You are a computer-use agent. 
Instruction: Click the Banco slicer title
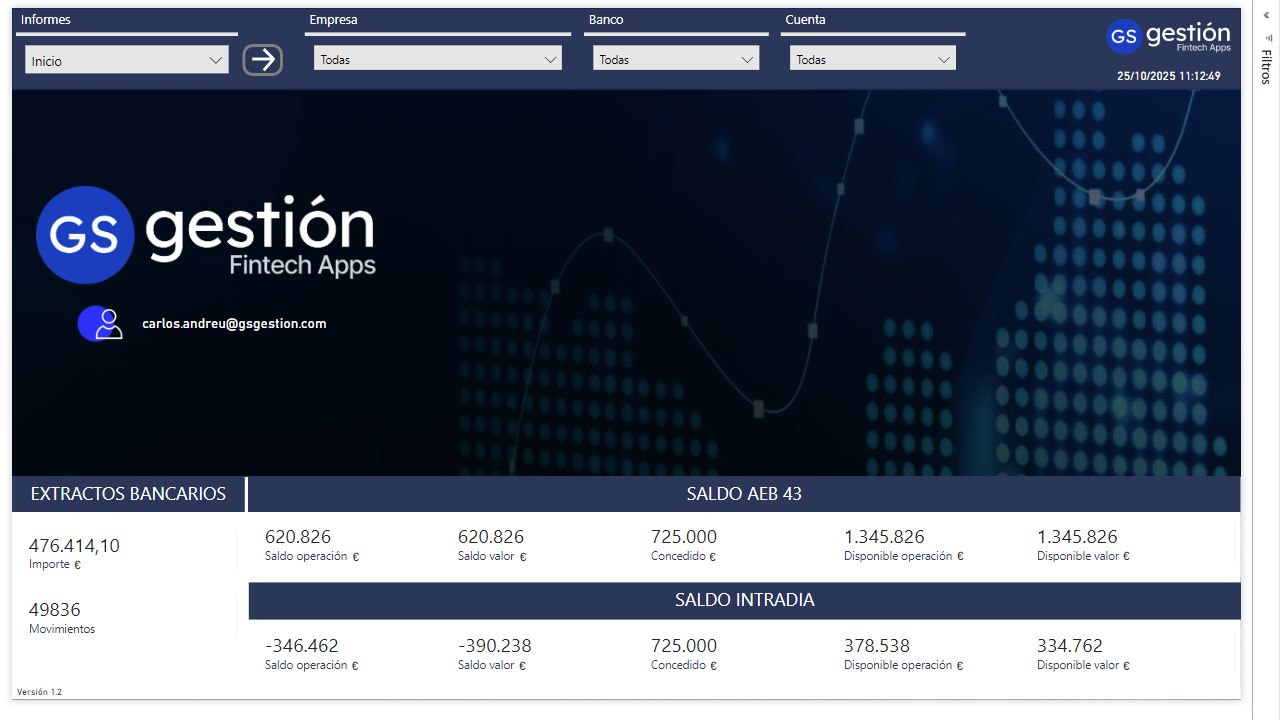click(x=606, y=20)
